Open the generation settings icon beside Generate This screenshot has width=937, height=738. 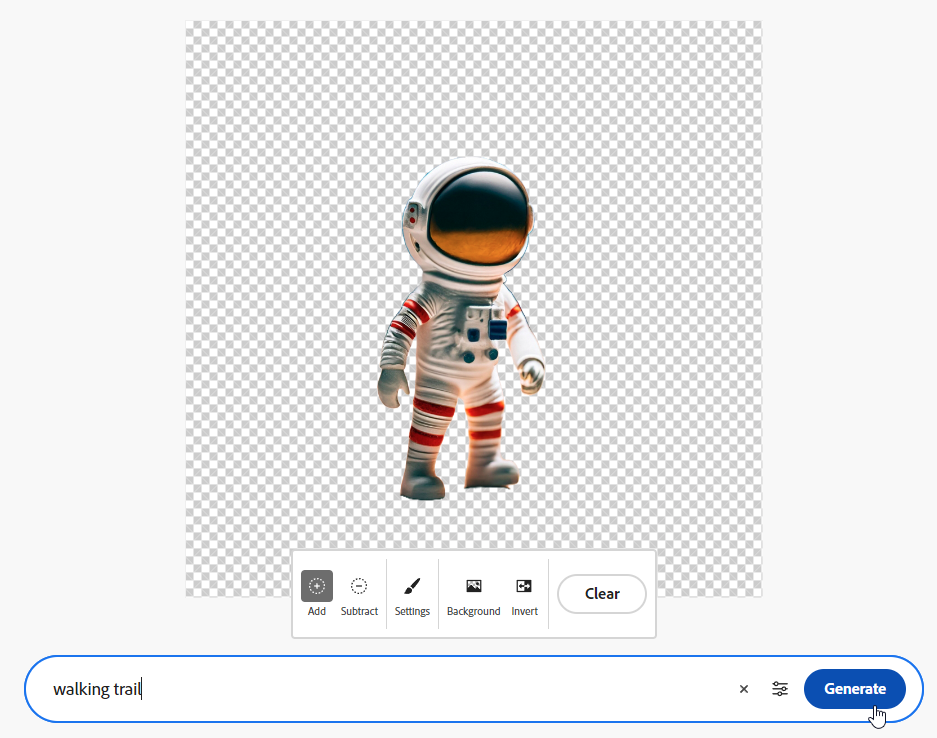[779, 689]
